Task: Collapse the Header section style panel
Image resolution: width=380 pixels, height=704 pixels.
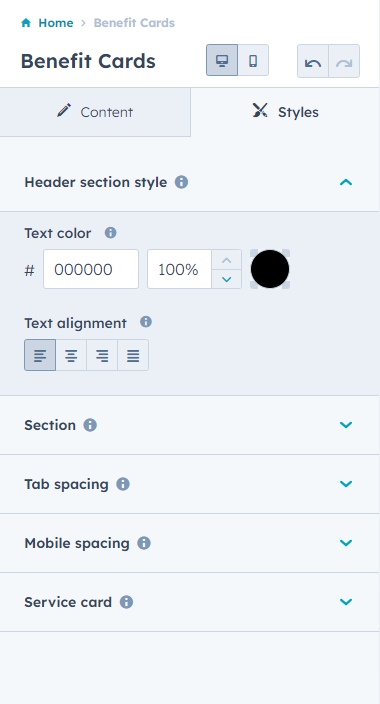Action: (346, 182)
